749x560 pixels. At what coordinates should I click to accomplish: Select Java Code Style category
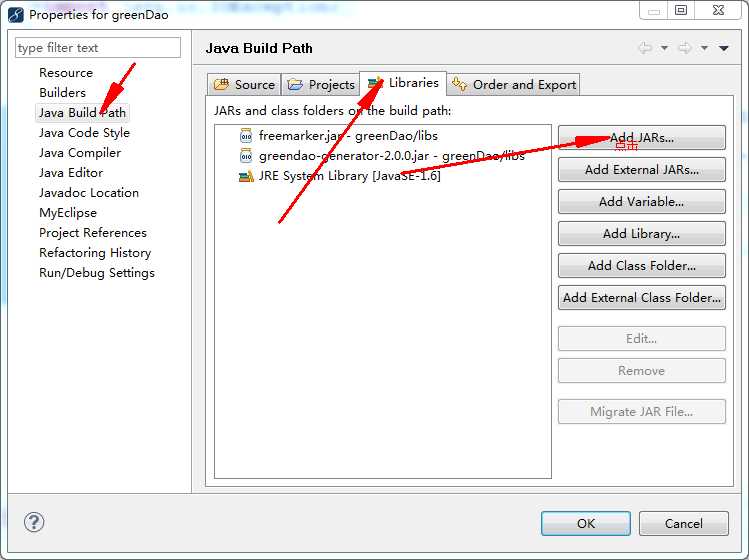84,133
